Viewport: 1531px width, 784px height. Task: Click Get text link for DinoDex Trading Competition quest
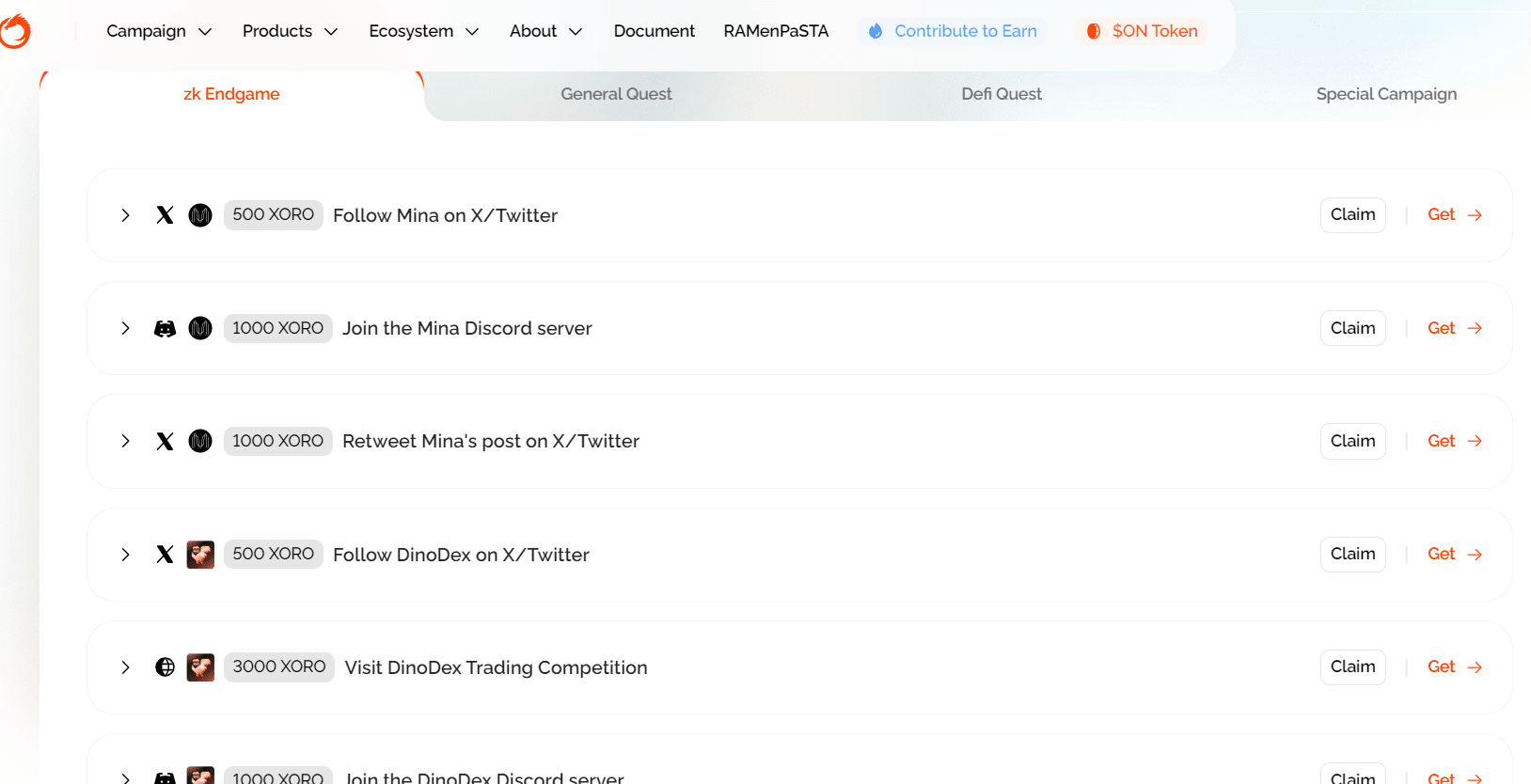tap(1441, 667)
